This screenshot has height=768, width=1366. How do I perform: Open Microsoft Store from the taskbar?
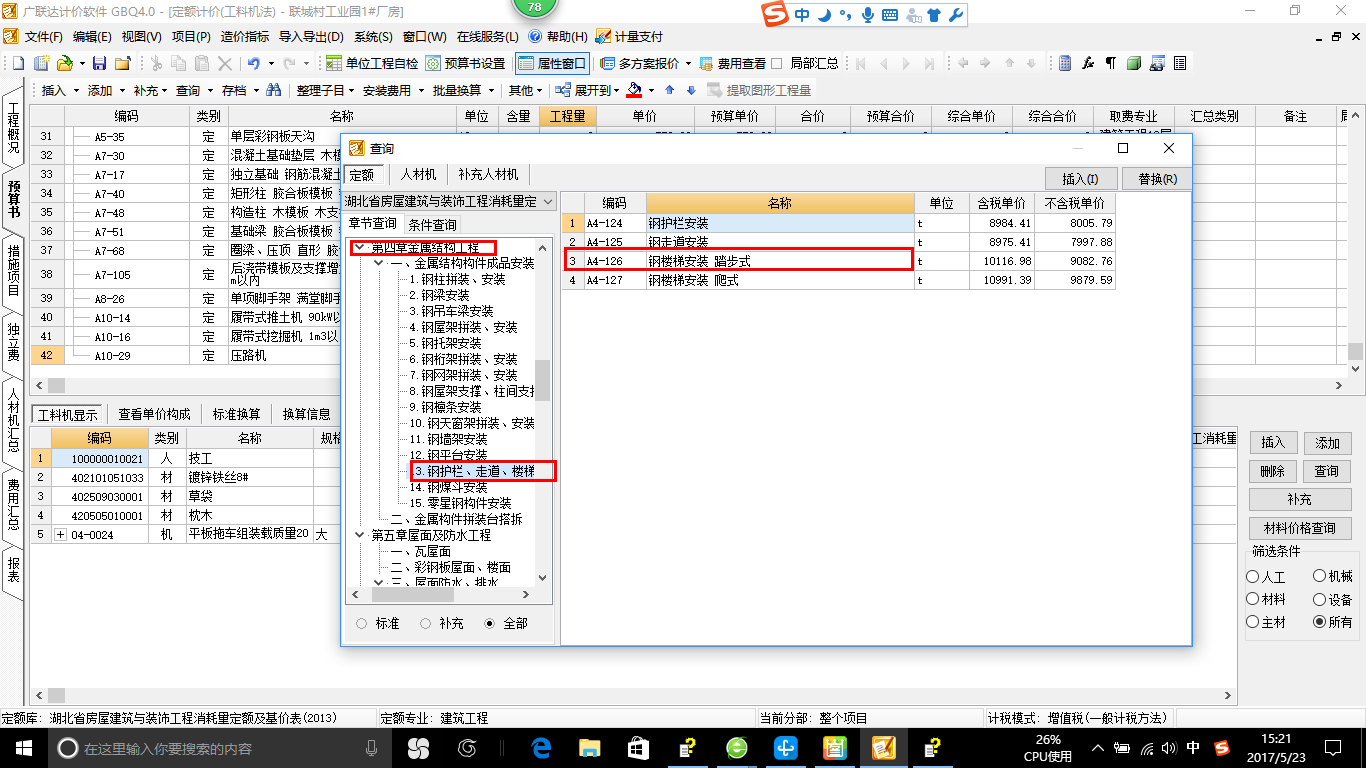coord(638,748)
